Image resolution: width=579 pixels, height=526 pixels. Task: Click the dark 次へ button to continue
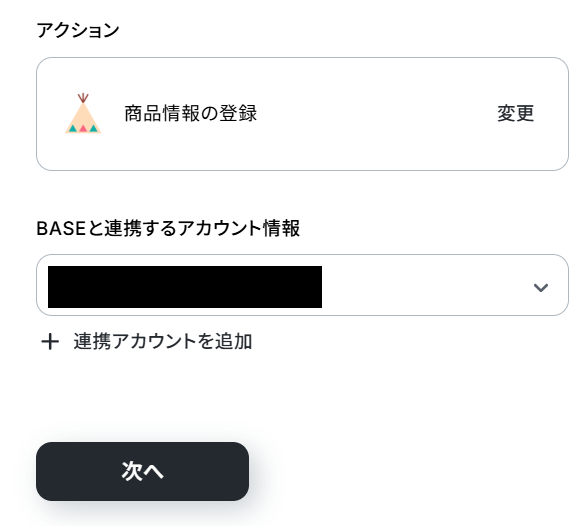pos(142,471)
